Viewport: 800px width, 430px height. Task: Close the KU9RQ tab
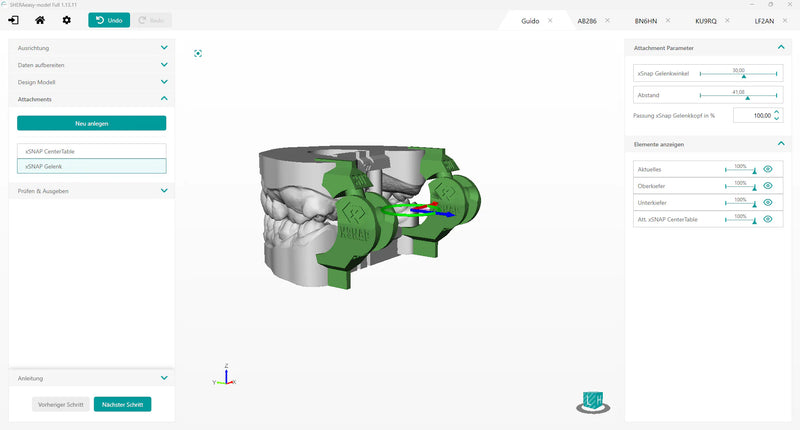tap(727, 20)
